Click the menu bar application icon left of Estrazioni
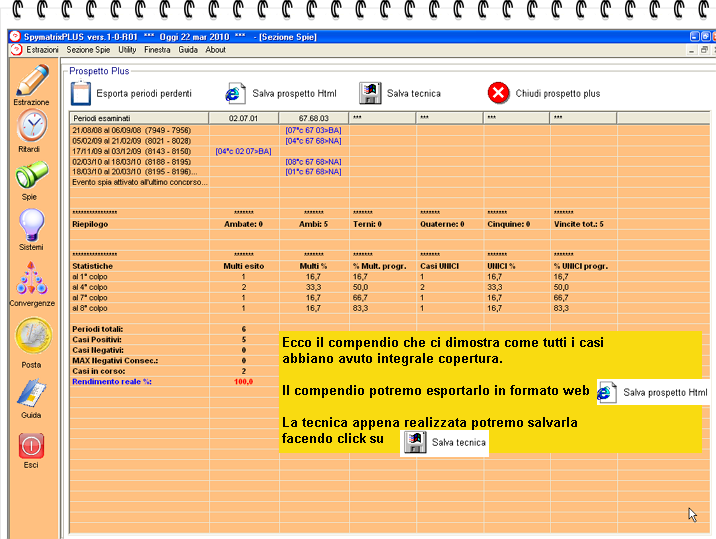Image resolution: width=716 pixels, height=539 pixels. tap(16, 50)
